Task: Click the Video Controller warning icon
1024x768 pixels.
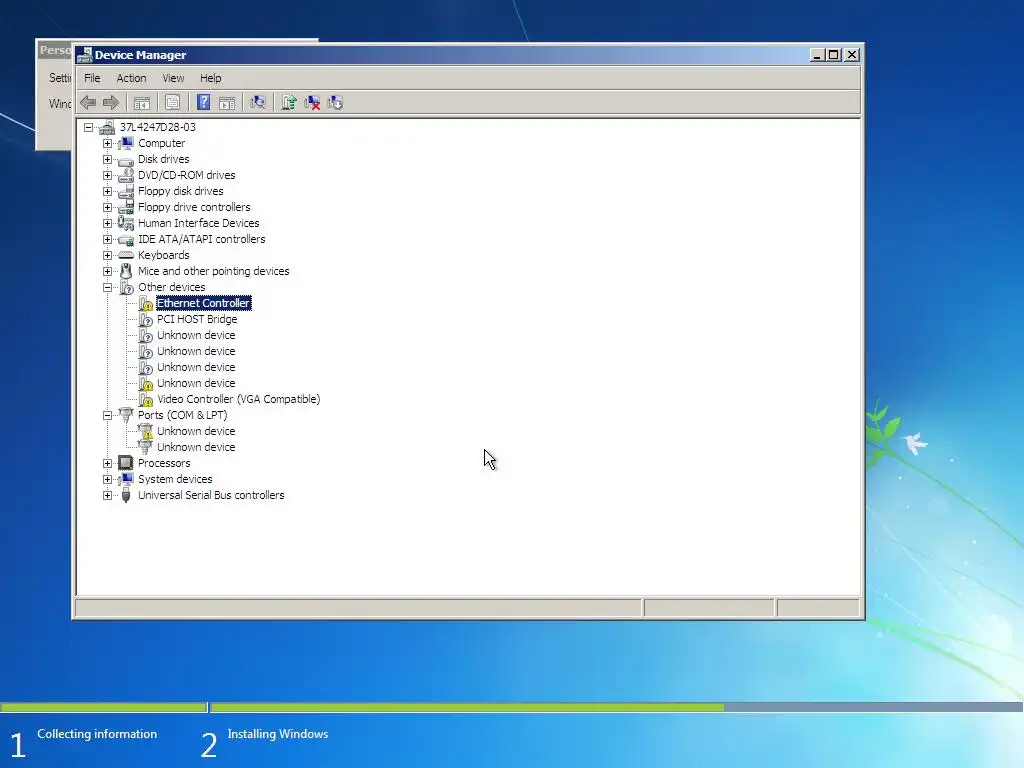Action: (146, 399)
